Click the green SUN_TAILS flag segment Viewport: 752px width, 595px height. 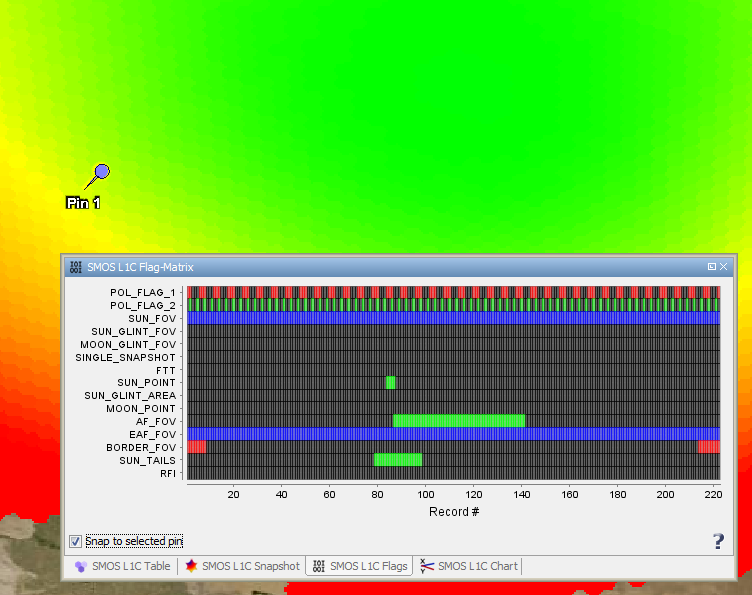398,460
